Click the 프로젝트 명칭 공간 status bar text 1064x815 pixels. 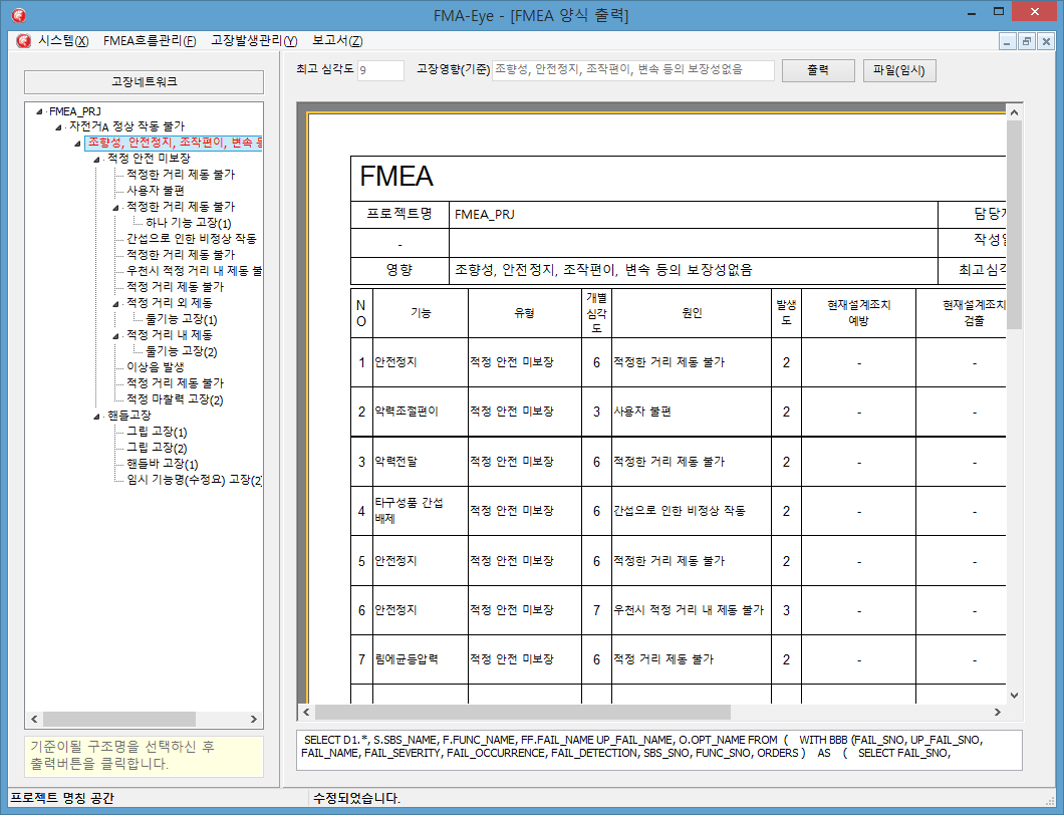click(62, 799)
